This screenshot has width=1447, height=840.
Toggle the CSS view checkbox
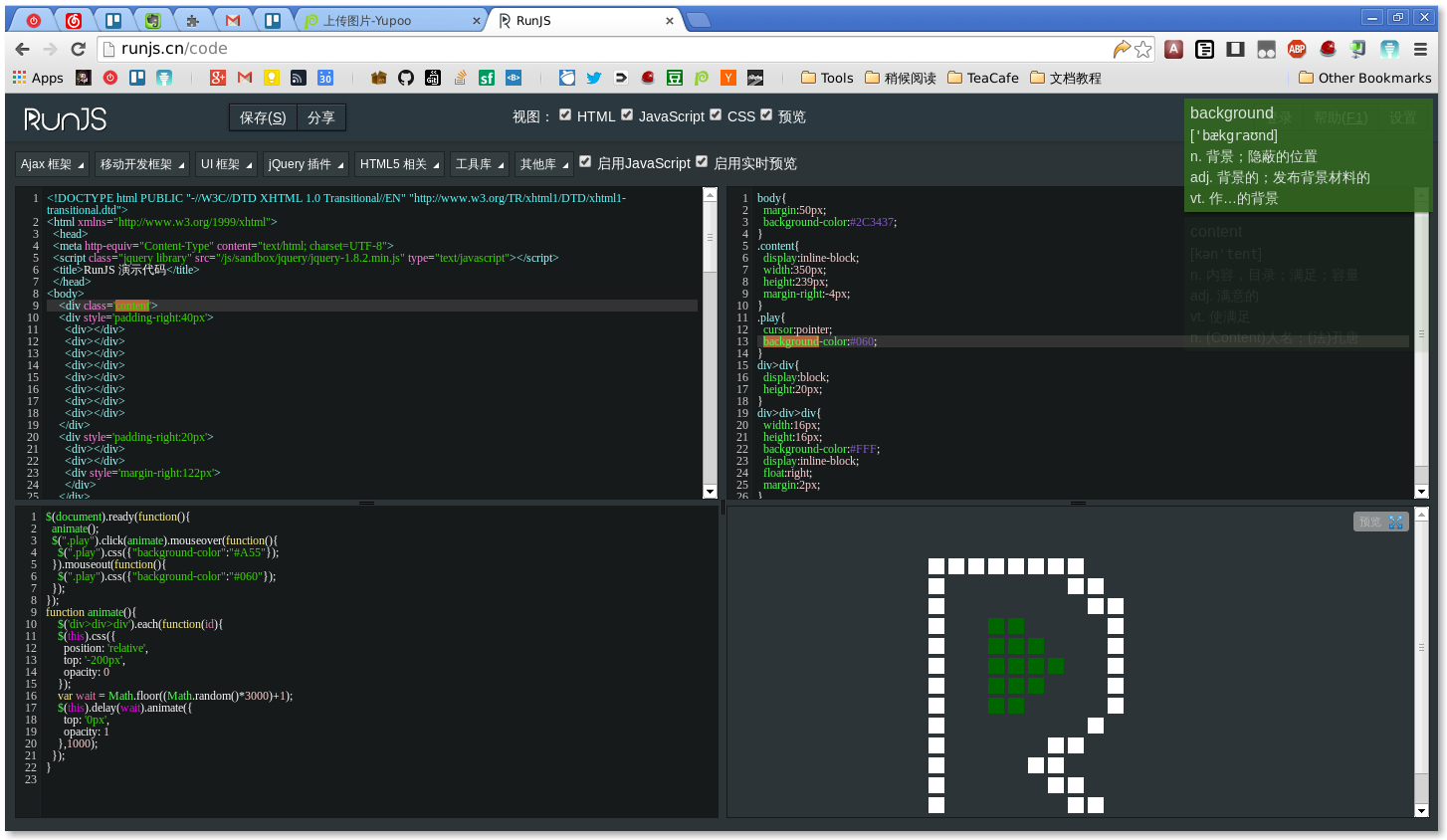[x=716, y=114]
